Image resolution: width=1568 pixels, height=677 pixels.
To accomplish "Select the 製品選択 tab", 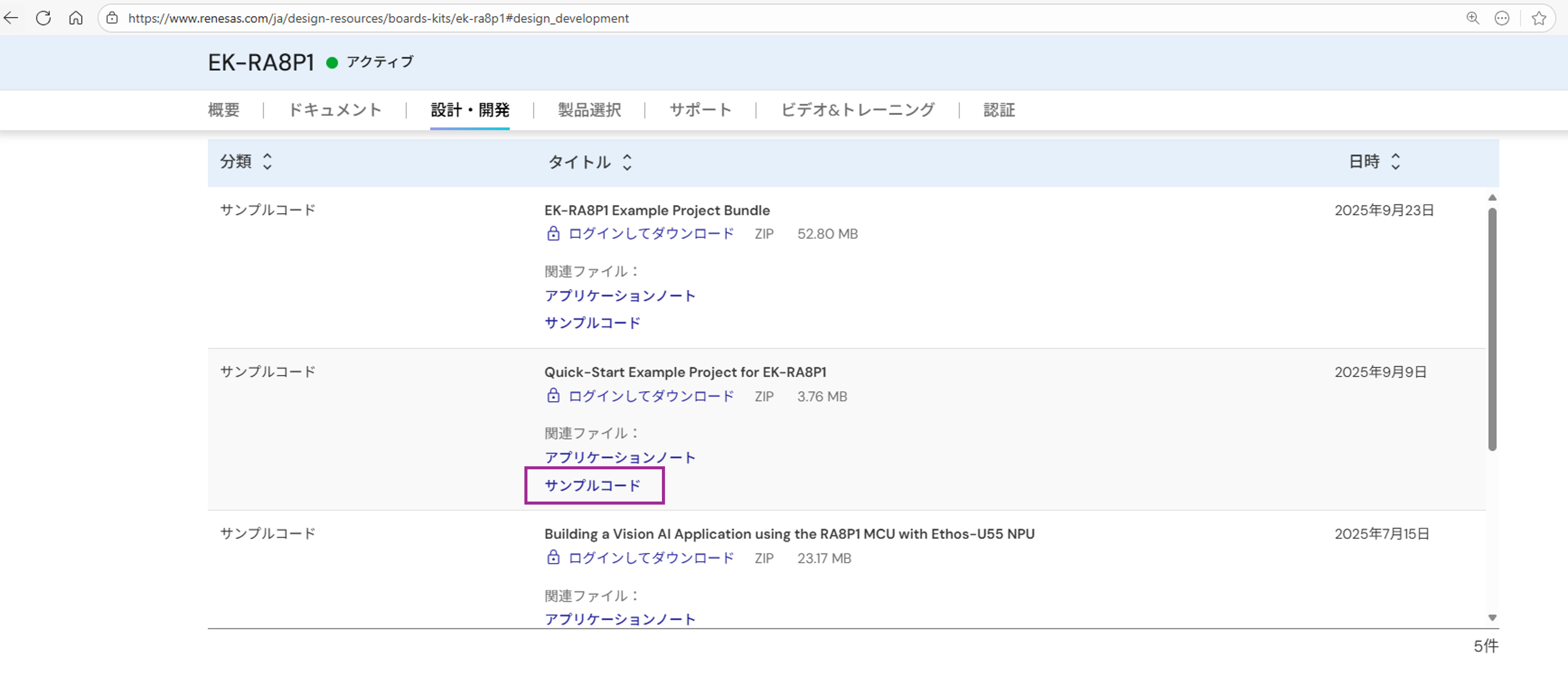I will (x=589, y=110).
